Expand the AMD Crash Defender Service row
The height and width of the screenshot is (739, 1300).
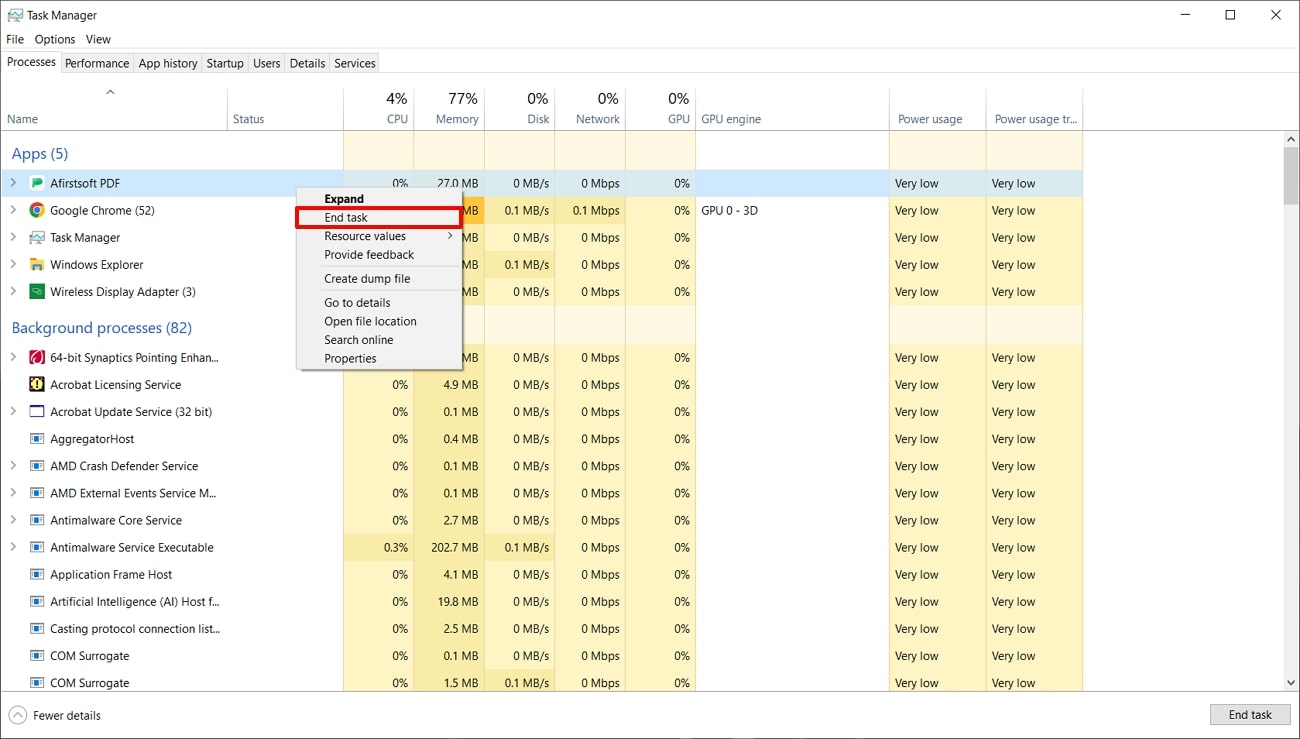point(13,465)
